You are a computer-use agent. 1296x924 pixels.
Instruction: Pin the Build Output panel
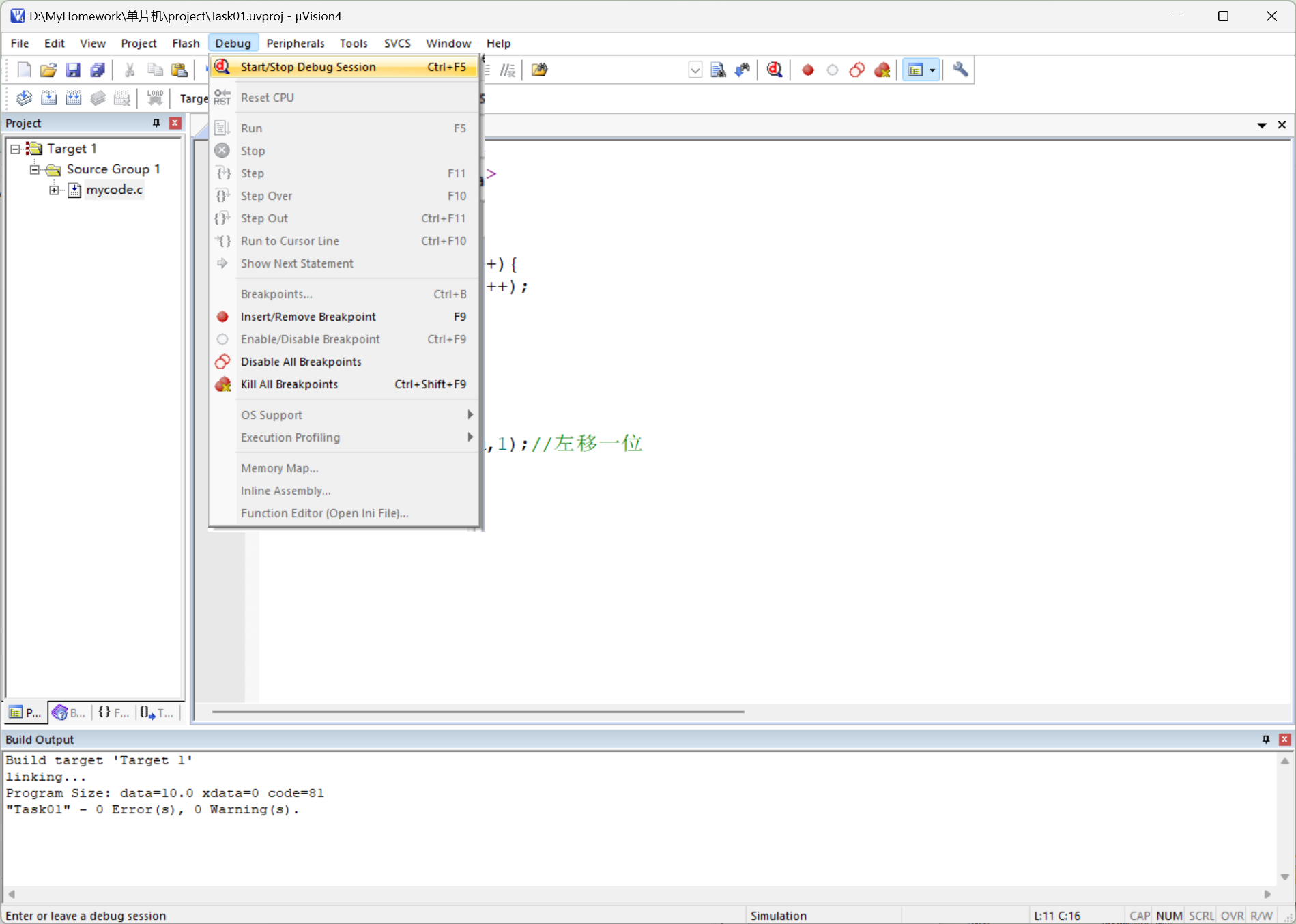(x=1266, y=739)
